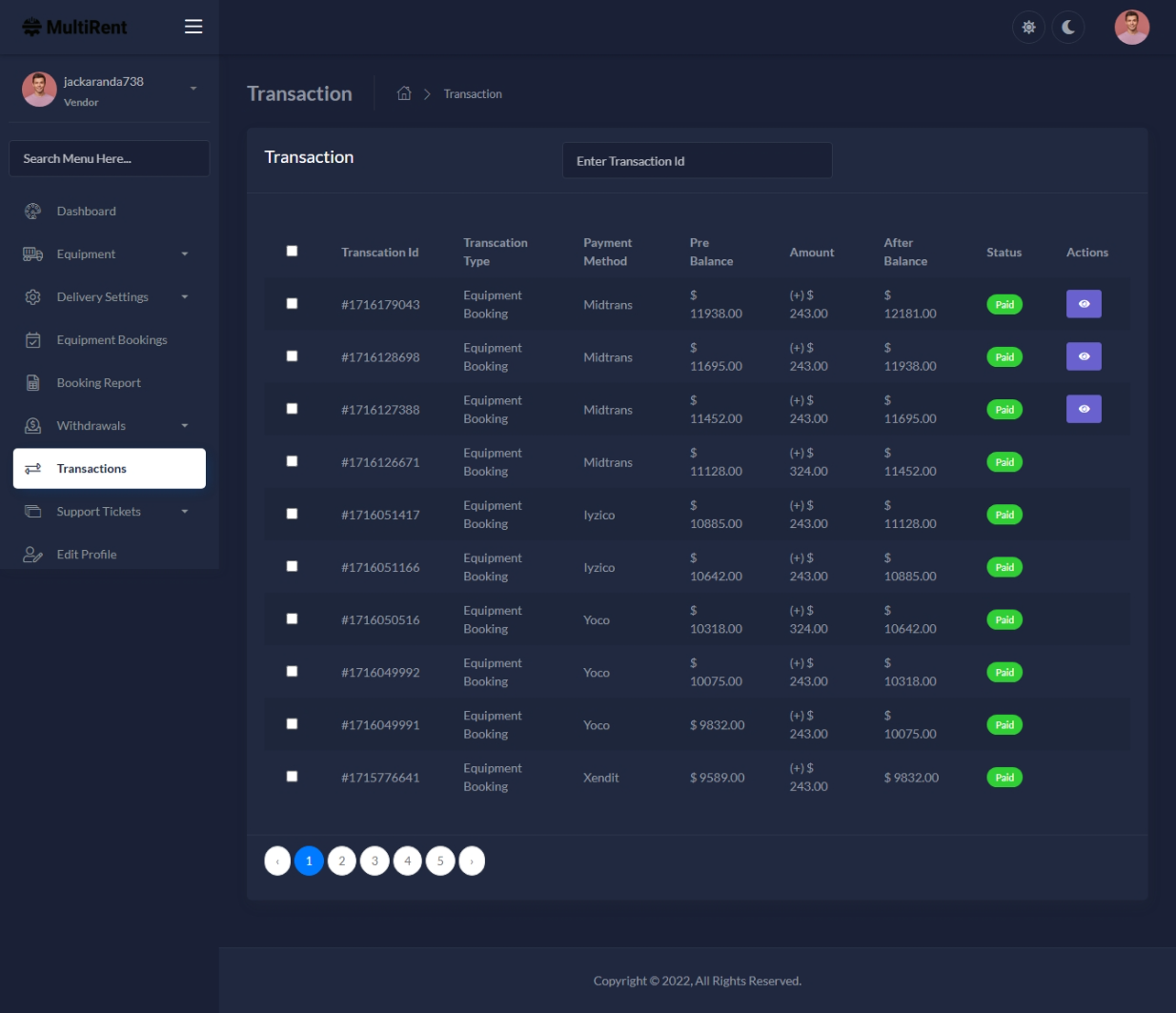Tick the checkbox for transaction #1715776641
1176x1013 pixels.
[292, 777]
